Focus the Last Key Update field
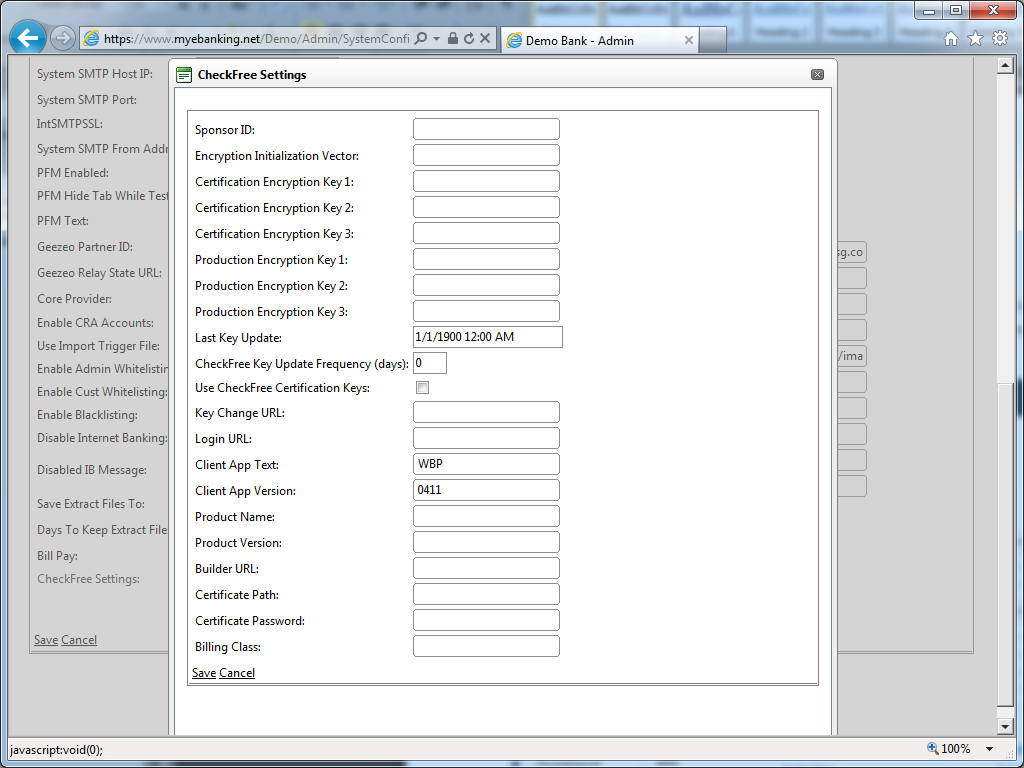 (487, 337)
